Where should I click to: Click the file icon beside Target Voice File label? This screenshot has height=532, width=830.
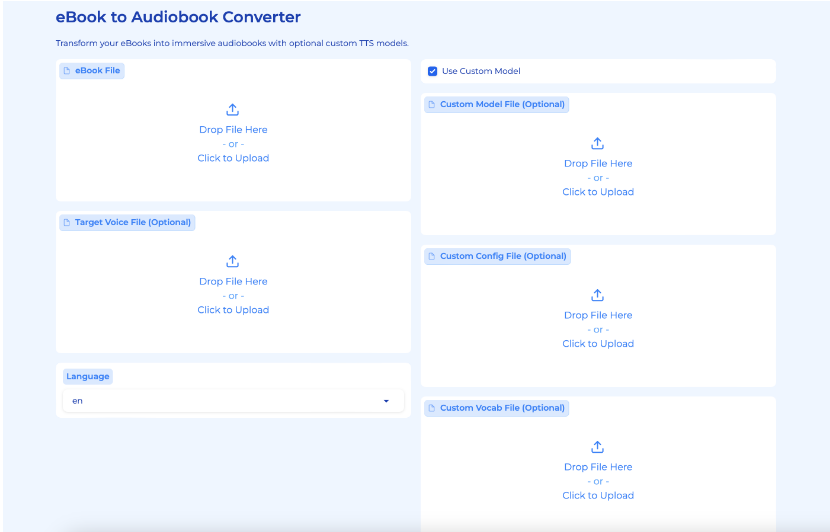67,223
